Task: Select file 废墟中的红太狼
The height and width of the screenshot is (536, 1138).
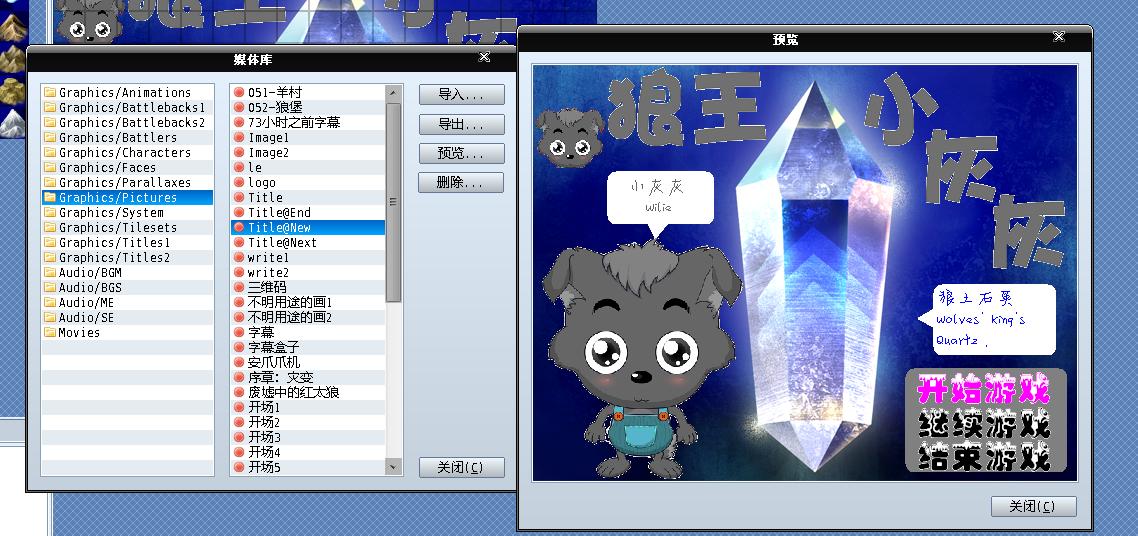Action: point(308,392)
